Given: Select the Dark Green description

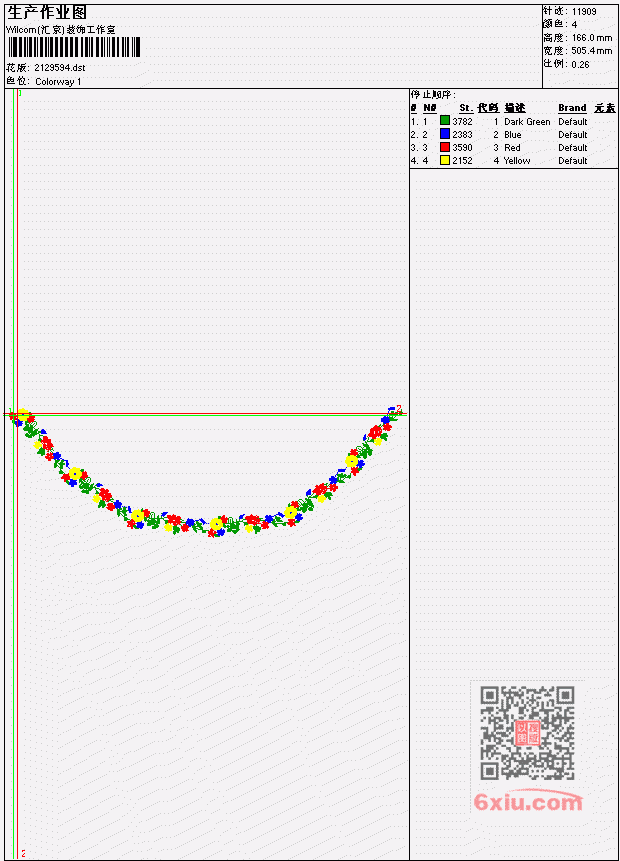Looking at the screenshot, I should click(527, 122).
